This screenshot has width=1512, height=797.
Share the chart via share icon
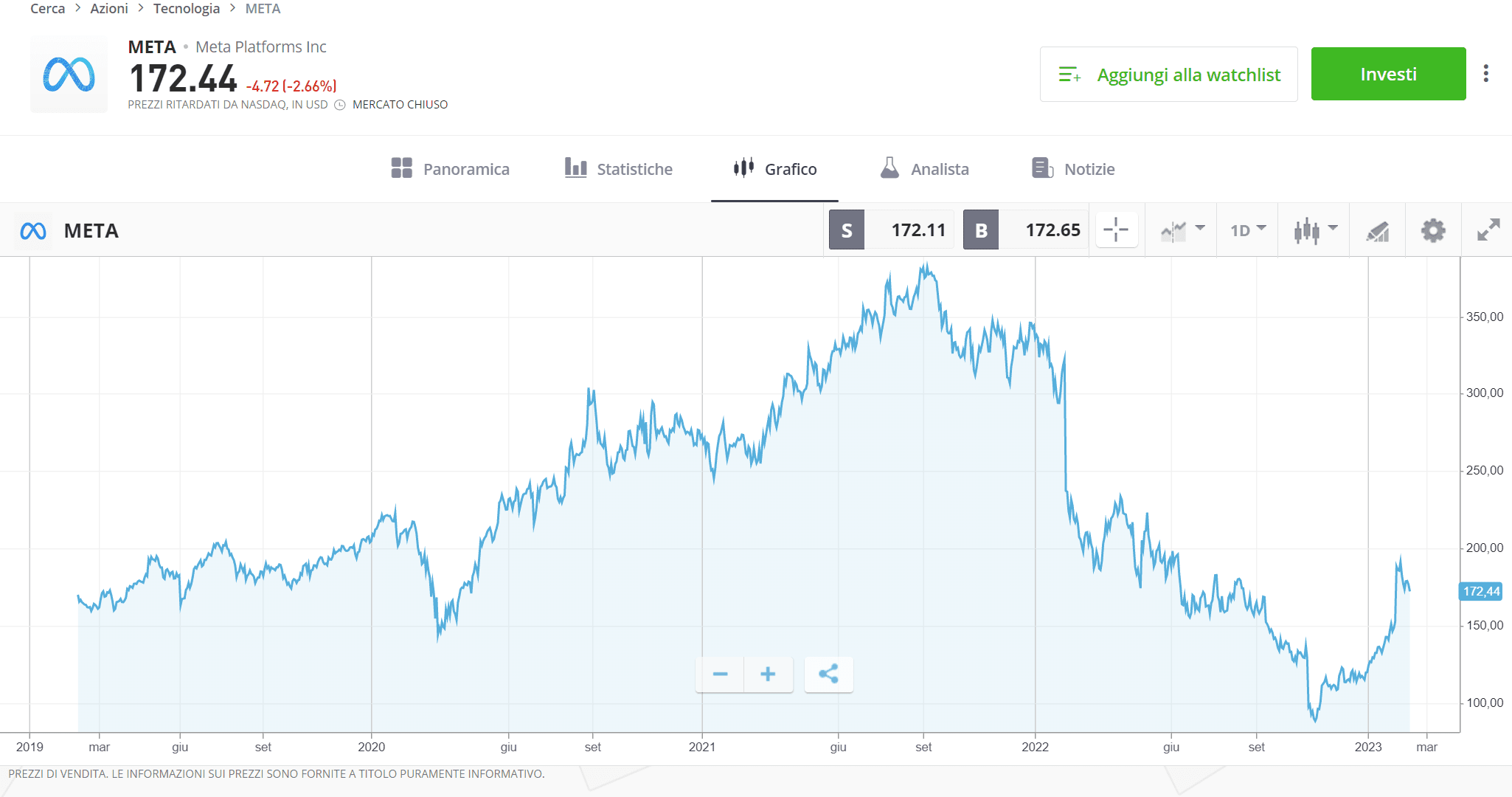(x=828, y=674)
